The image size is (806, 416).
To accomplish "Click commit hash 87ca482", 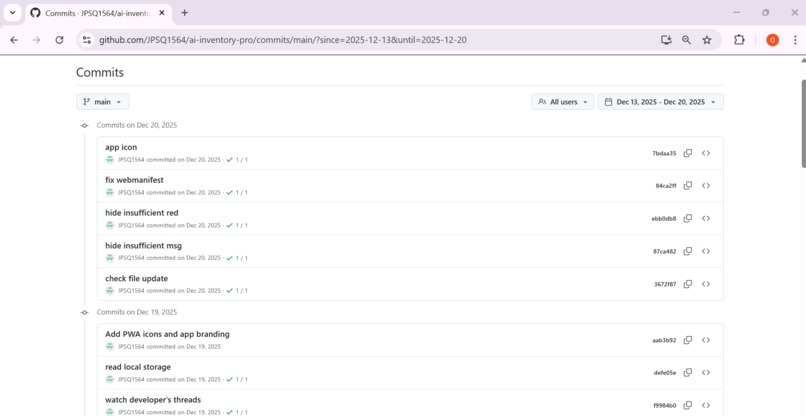I will [x=665, y=251].
